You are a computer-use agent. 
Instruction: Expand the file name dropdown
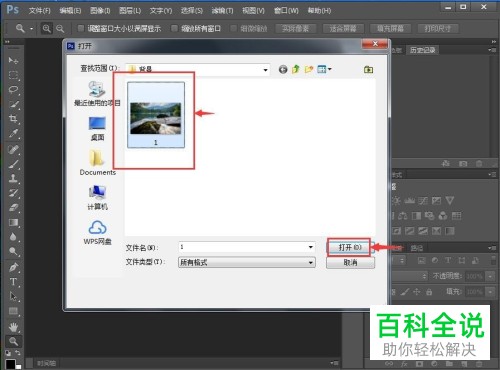click(310, 247)
